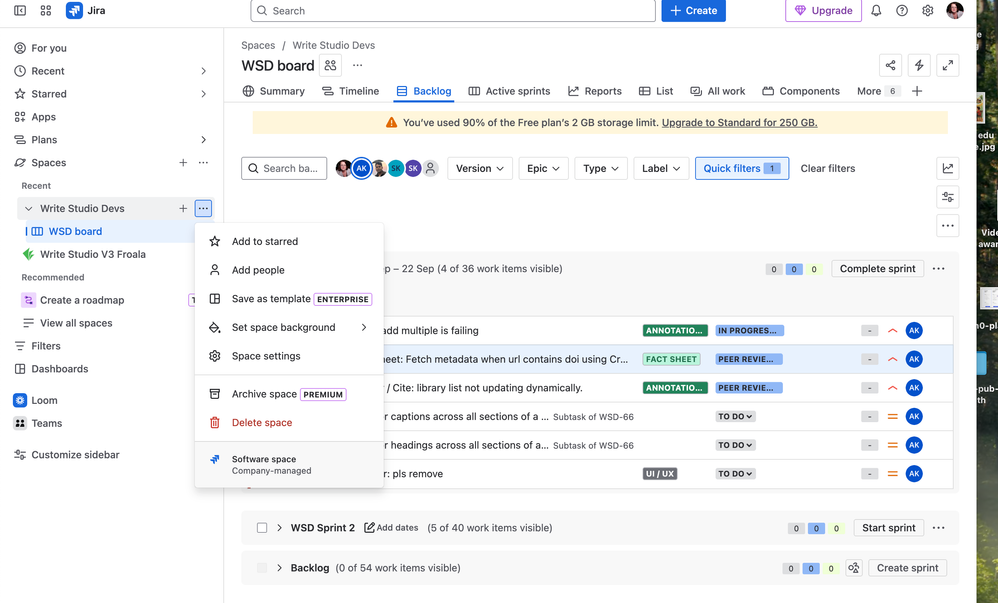This screenshot has height=603, width=998.
Task: Expand the Backlog section chevron
Action: coord(279,568)
